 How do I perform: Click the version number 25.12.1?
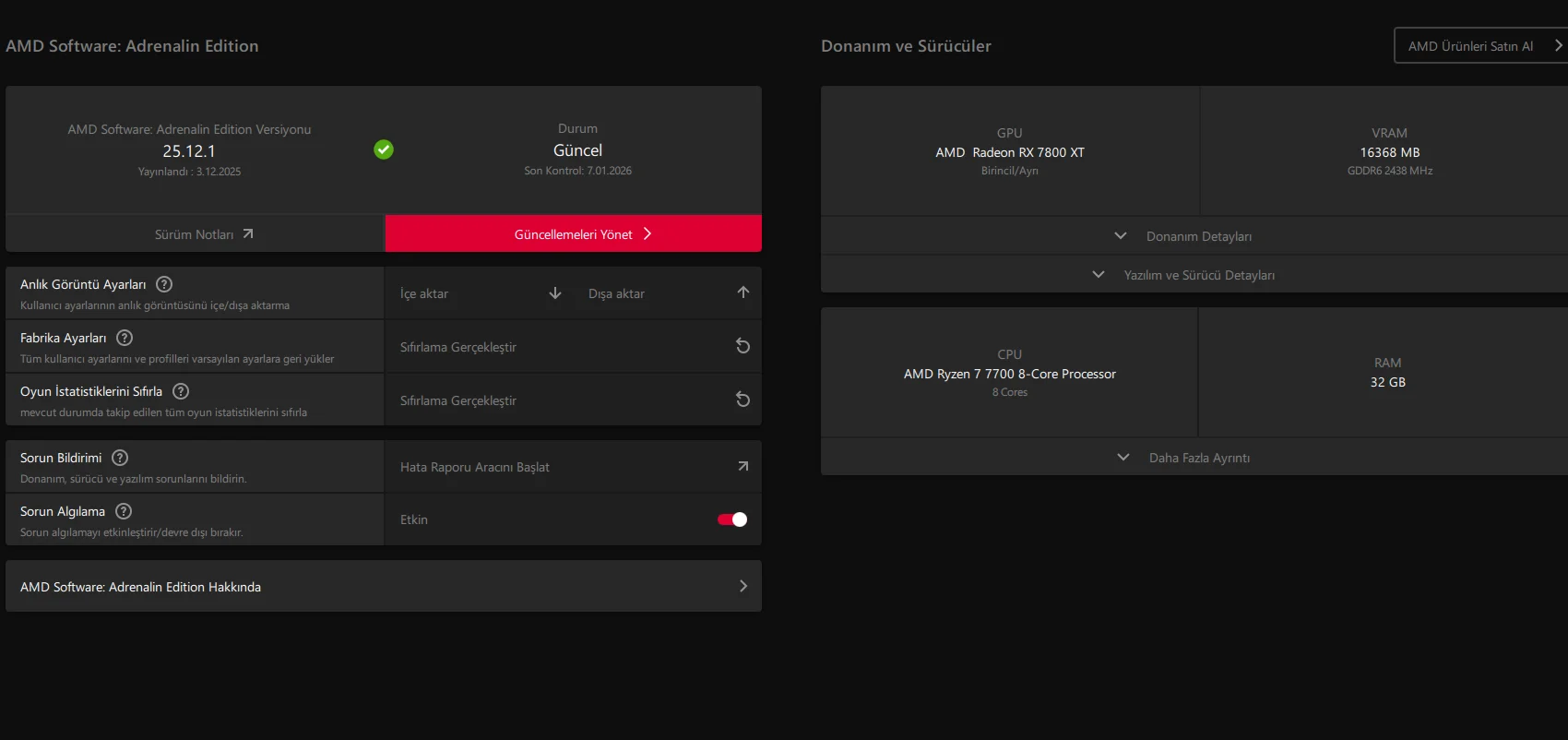(x=189, y=151)
